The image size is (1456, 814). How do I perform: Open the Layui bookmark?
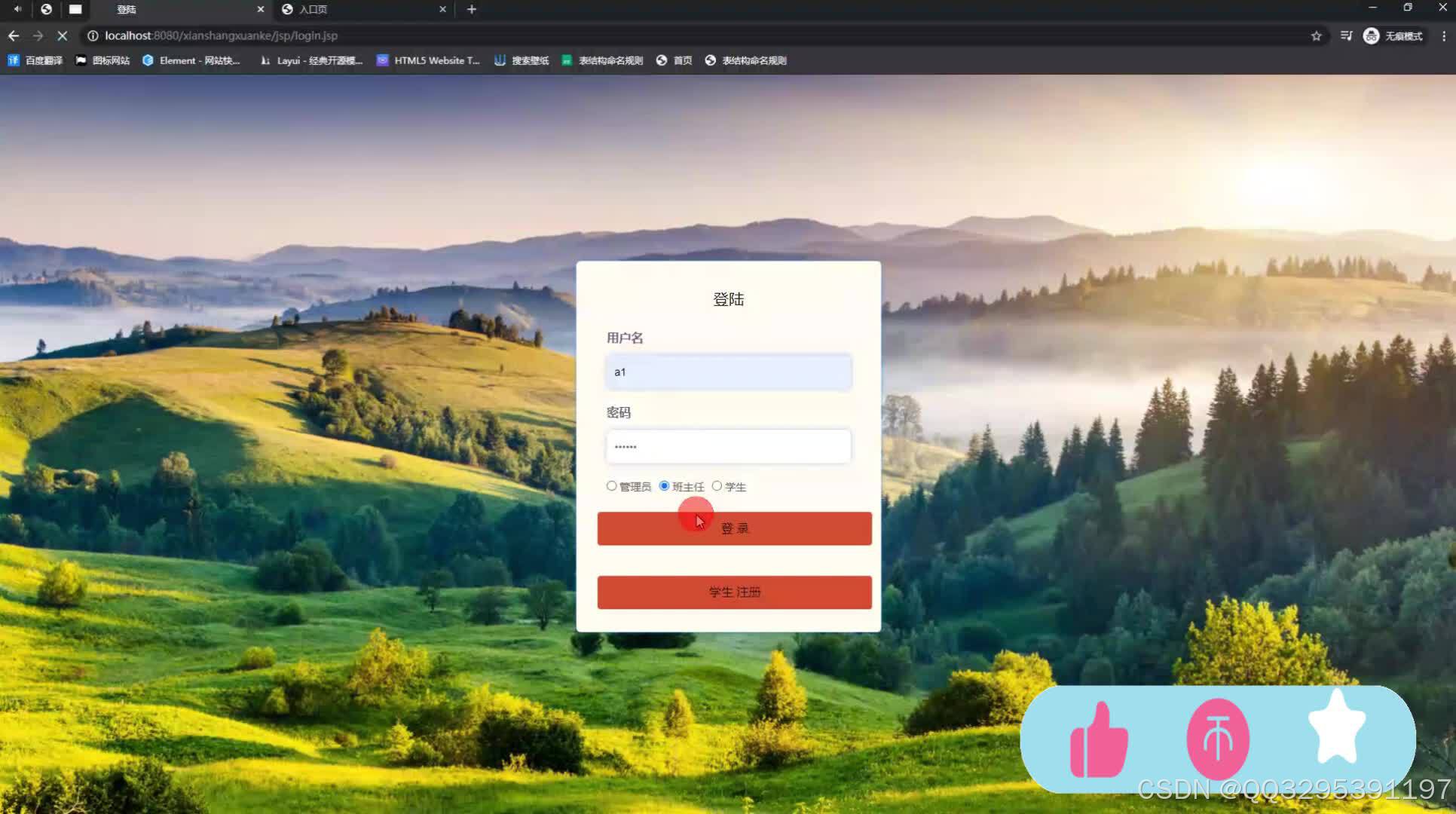(x=310, y=60)
